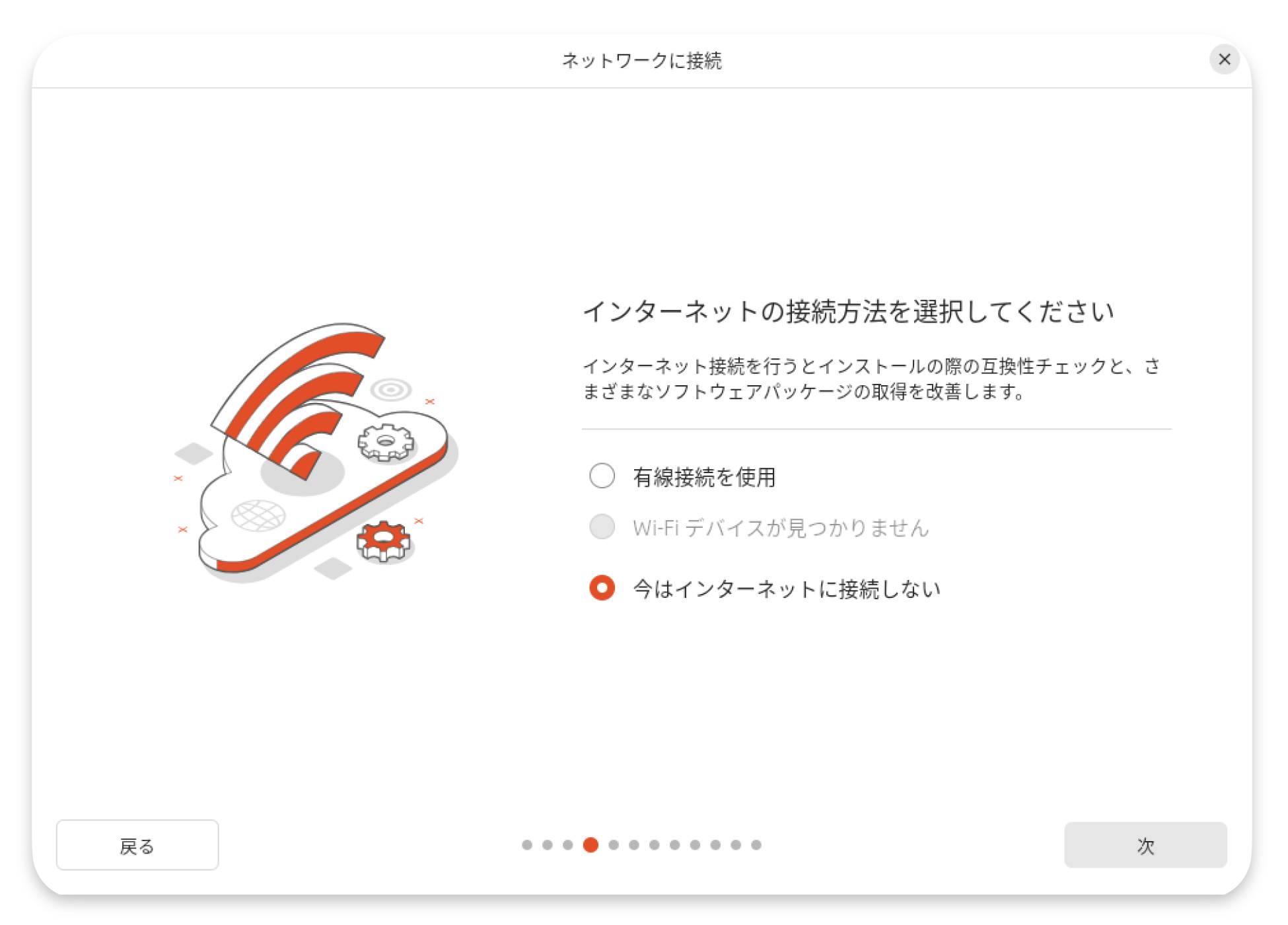Click the highlighted orange progress dot
The image size is (1288, 925).
click(x=590, y=844)
